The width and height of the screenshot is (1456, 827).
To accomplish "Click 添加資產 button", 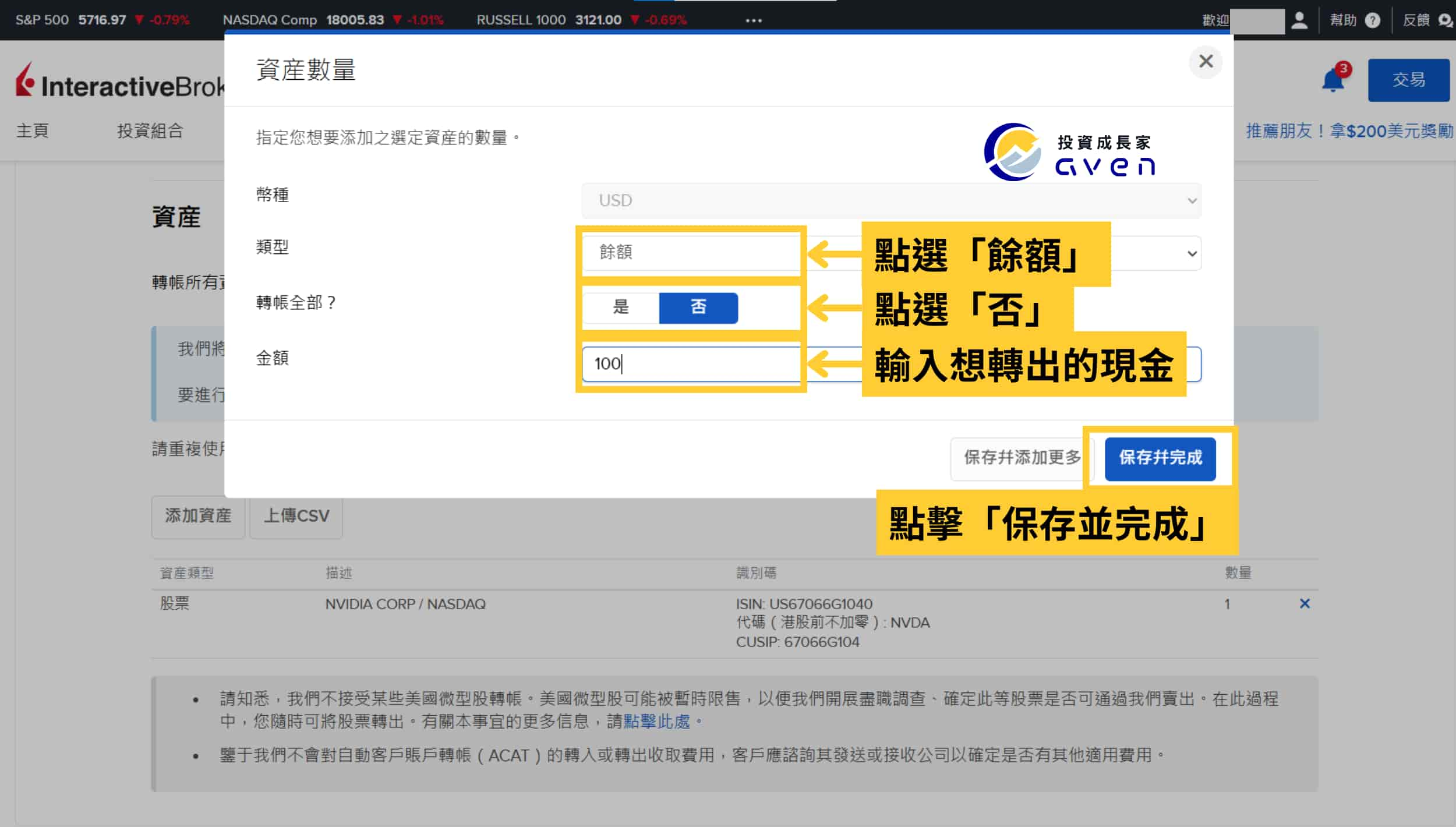I will point(198,517).
